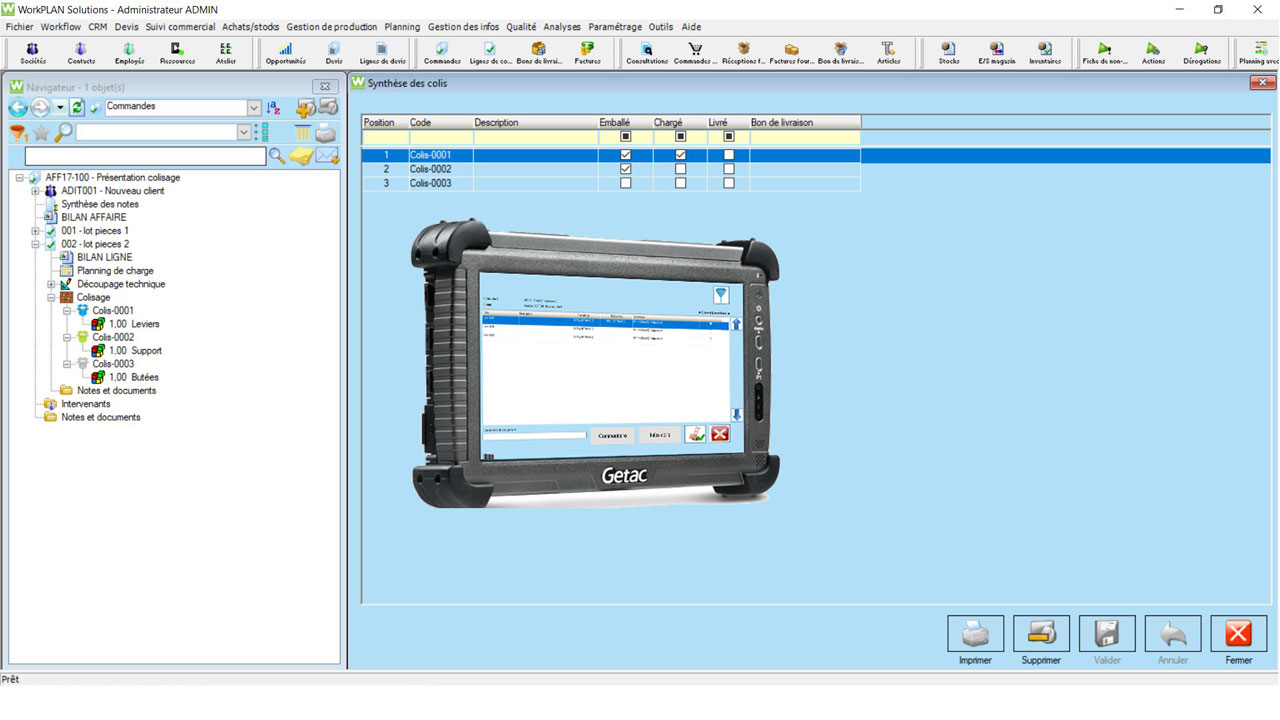Click the Imprimer button
The height and width of the screenshot is (720, 1280).
[975, 634]
